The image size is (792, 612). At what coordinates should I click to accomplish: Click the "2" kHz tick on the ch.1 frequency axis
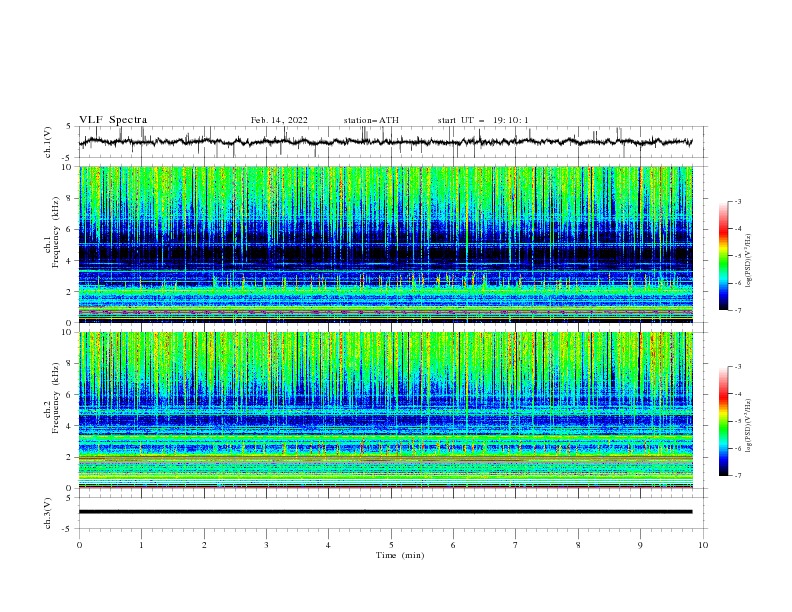71,291
